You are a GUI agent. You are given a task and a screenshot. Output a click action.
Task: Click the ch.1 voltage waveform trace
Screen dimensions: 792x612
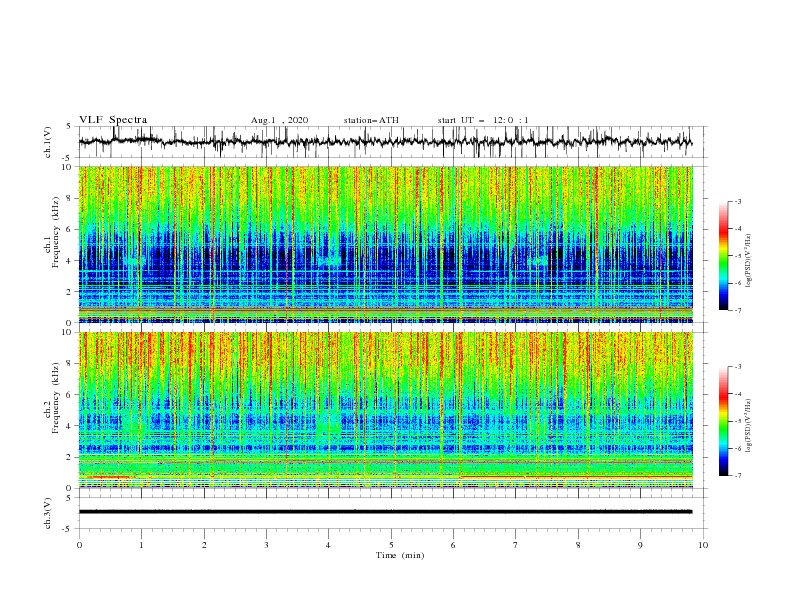385,141
